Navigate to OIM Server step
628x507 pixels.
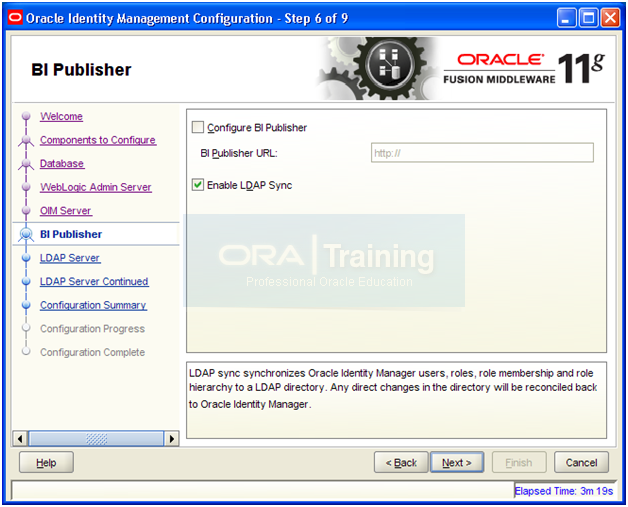point(66,211)
